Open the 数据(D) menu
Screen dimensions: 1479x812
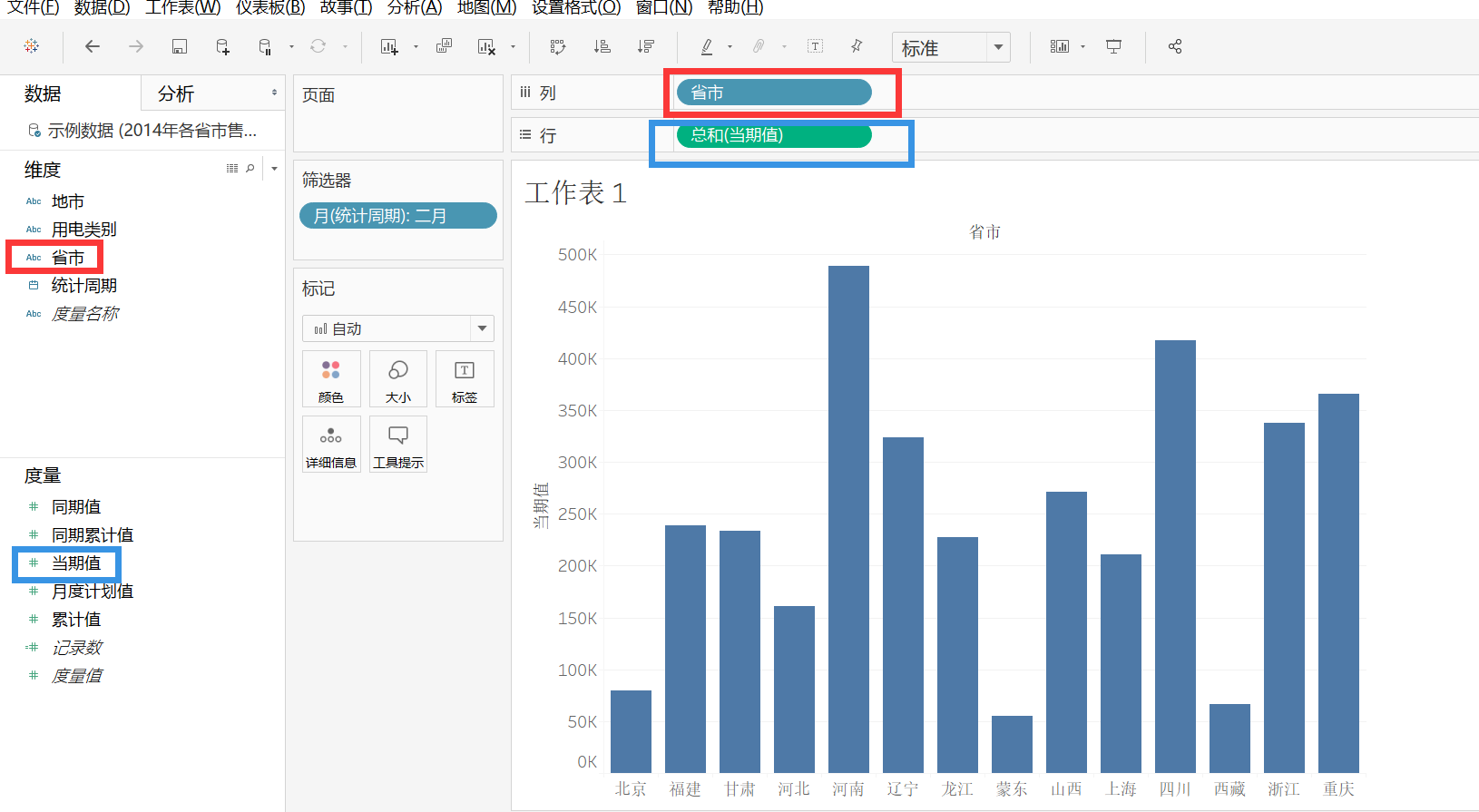pos(102,7)
